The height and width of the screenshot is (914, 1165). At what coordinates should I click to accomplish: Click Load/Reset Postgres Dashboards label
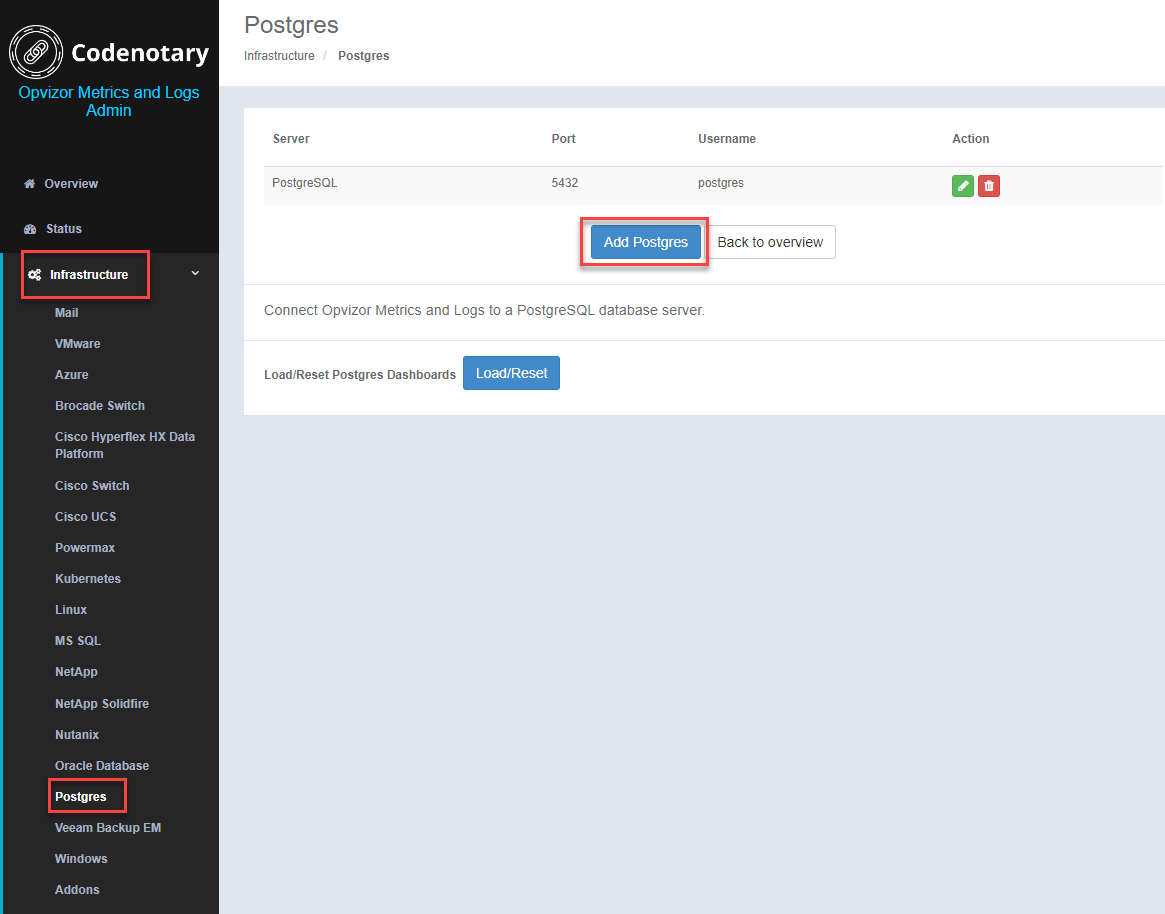pos(360,375)
